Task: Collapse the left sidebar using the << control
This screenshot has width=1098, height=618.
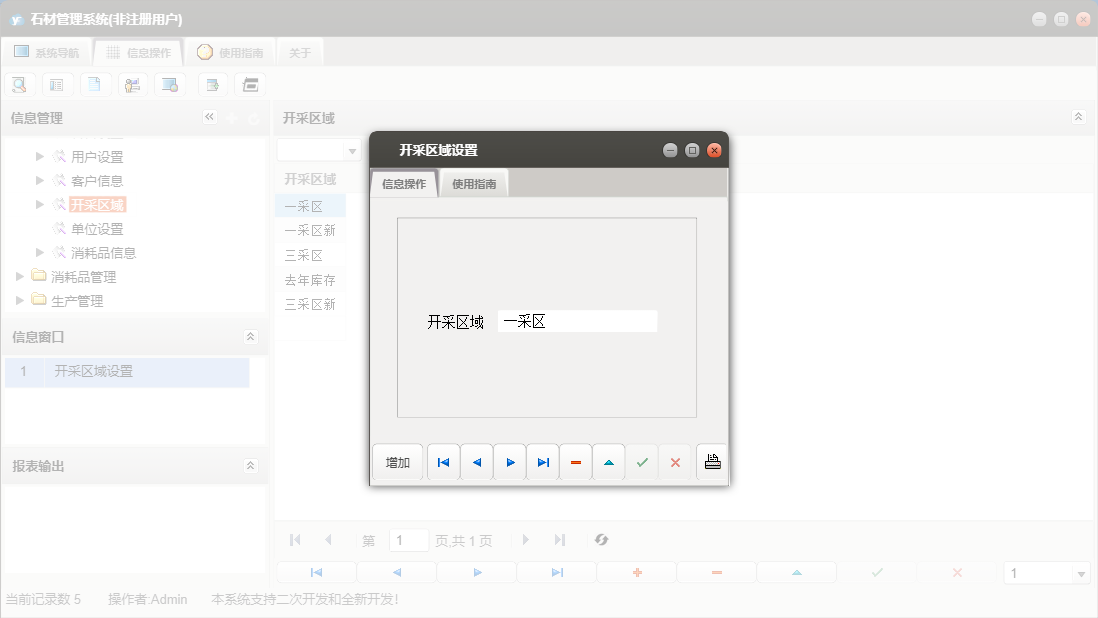Action: tap(209, 117)
